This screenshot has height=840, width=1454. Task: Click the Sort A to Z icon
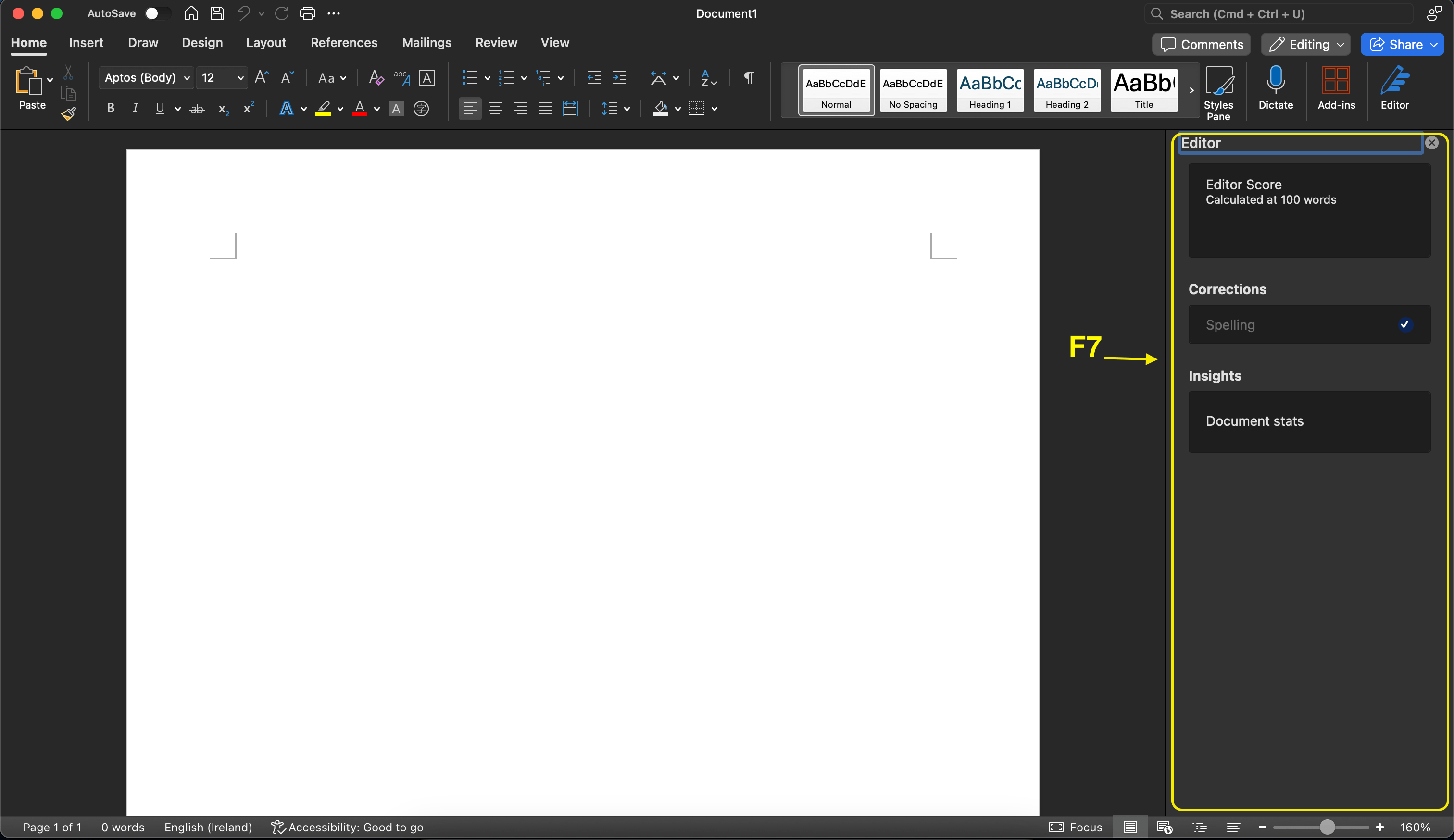click(709, 78)
